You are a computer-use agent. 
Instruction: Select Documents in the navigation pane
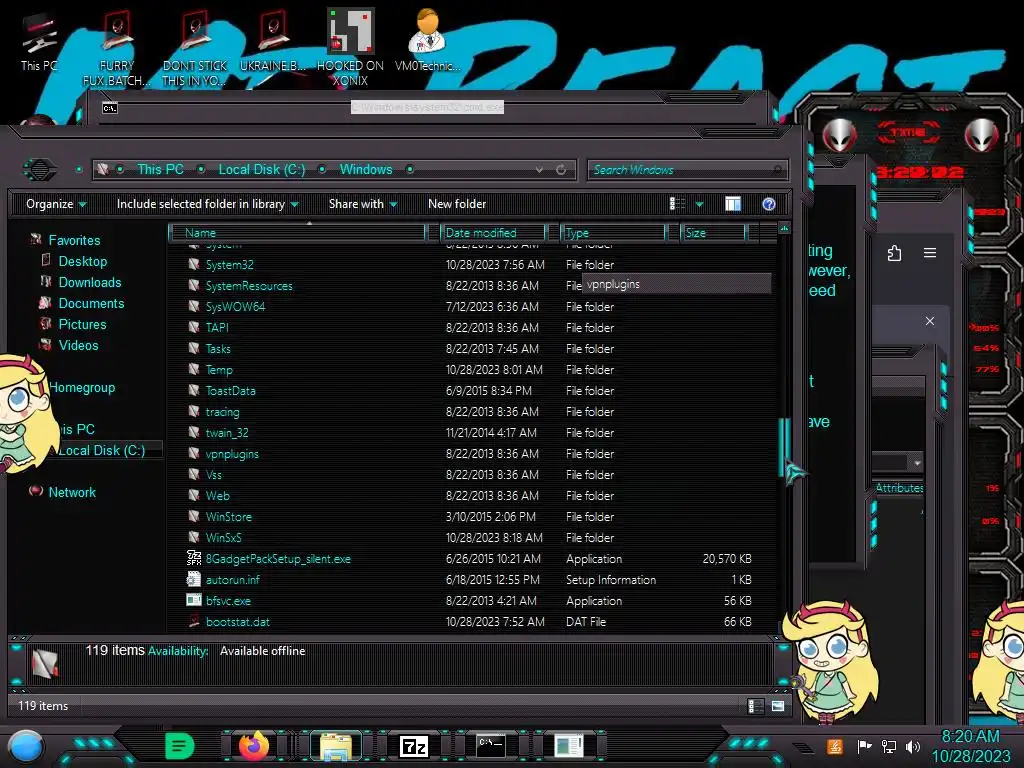click(91, 303)
